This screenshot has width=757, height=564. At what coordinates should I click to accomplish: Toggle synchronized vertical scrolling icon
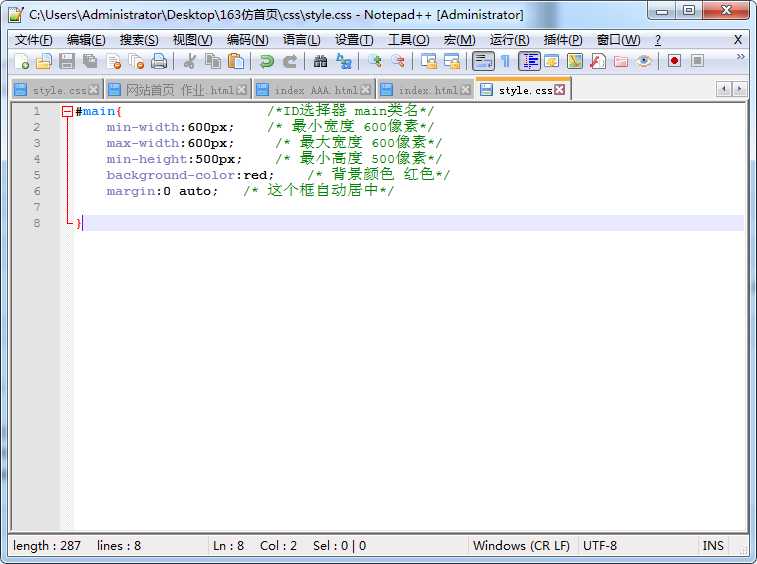(428, 61)
